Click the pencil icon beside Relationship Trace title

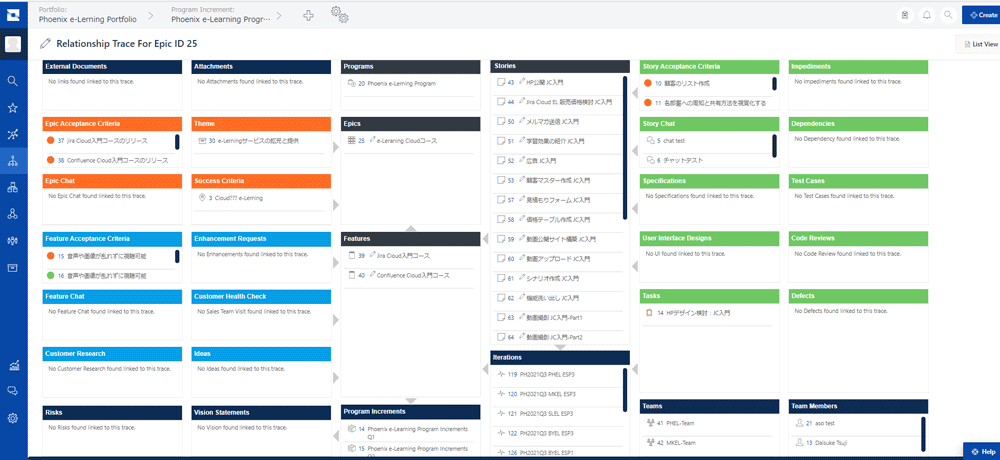click(45, 43)
